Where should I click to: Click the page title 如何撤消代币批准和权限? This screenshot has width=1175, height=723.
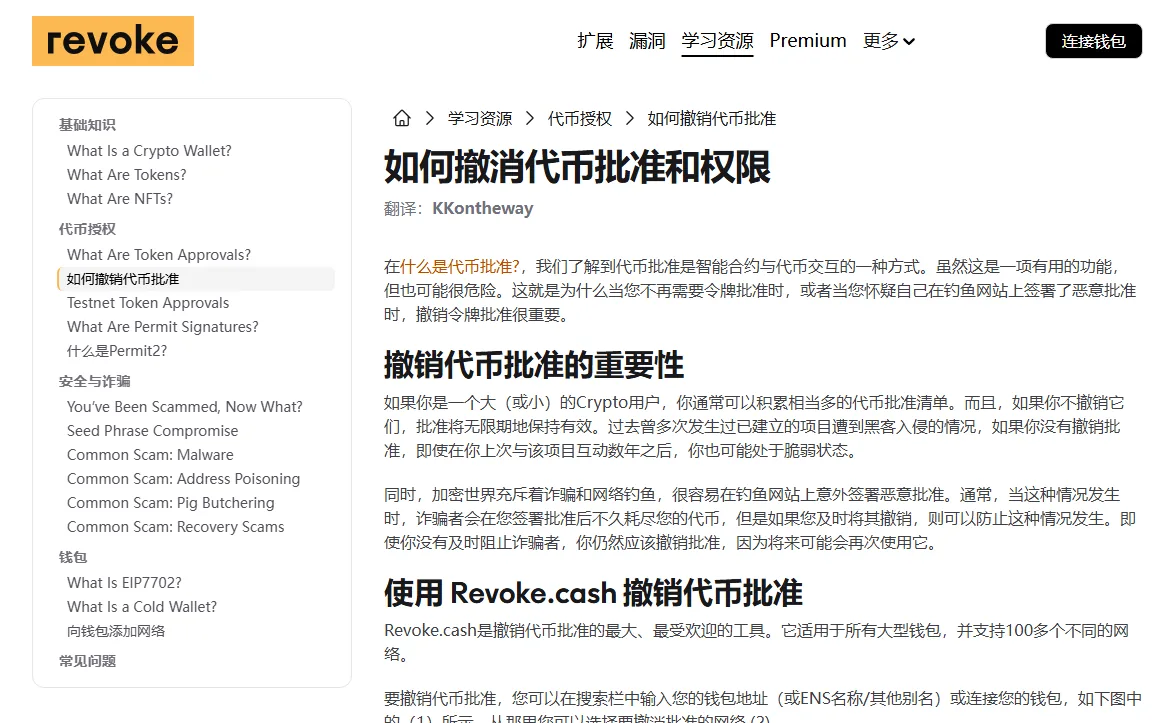(577, 167)
